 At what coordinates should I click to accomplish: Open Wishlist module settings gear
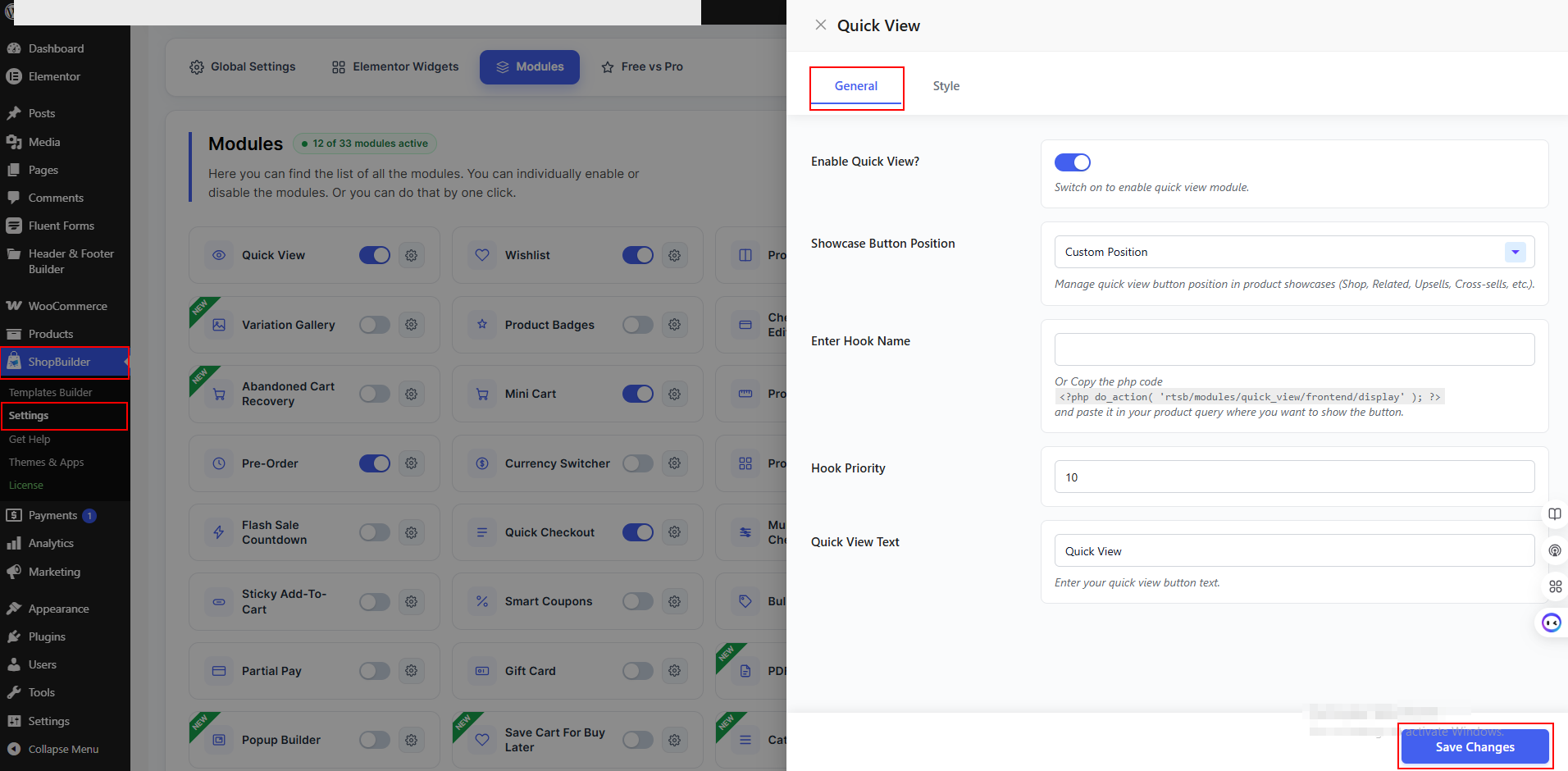[x=674, y=255]
